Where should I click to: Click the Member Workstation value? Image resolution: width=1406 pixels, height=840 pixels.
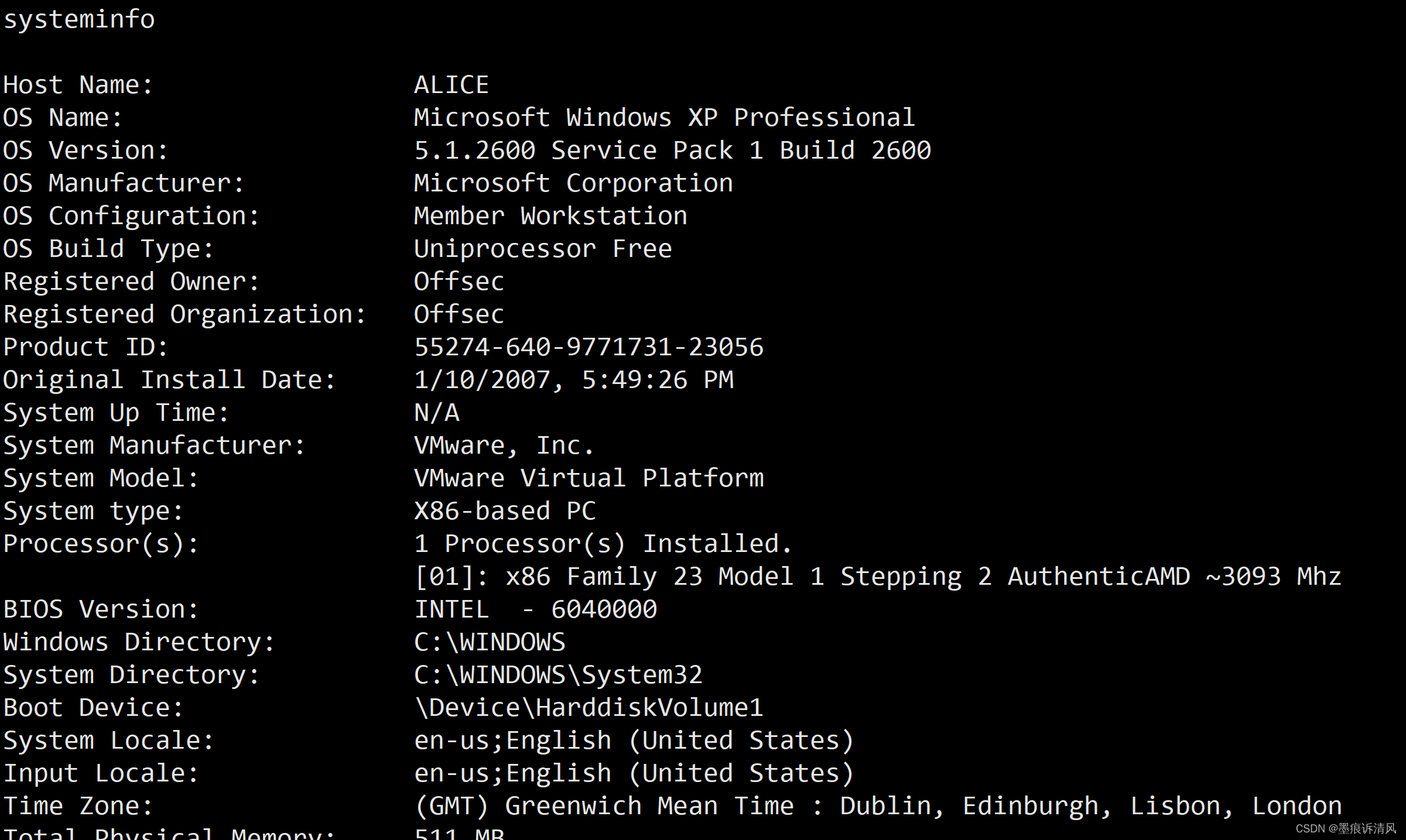coord(550,217)
